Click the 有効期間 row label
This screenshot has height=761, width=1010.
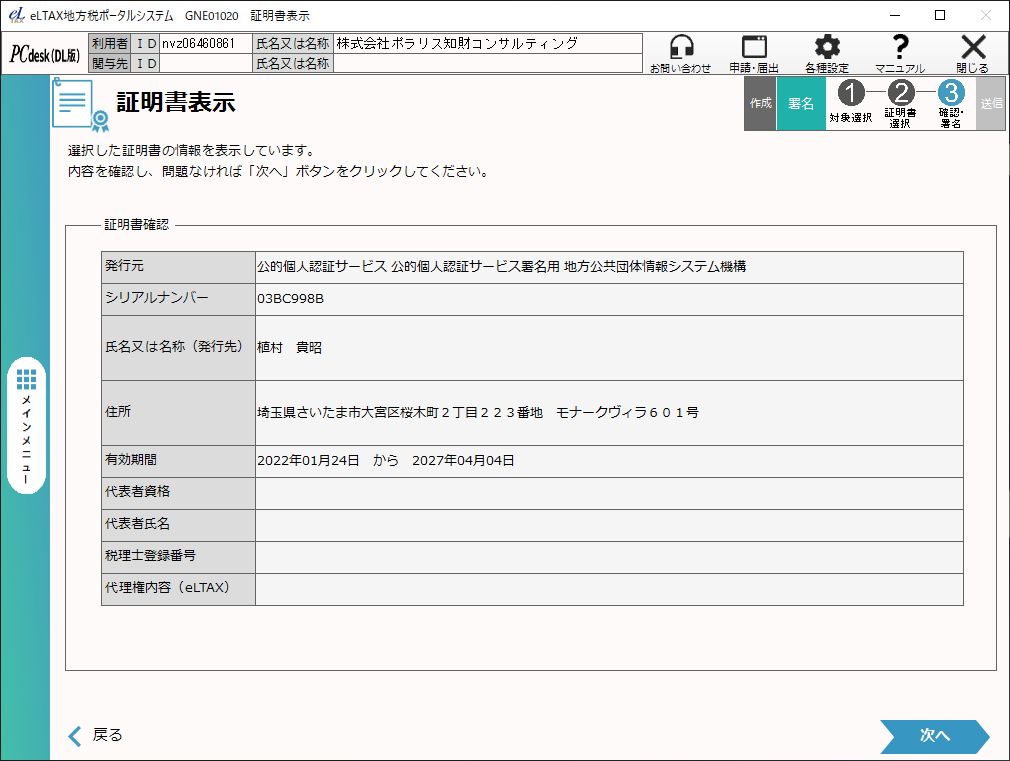[178, 461]
